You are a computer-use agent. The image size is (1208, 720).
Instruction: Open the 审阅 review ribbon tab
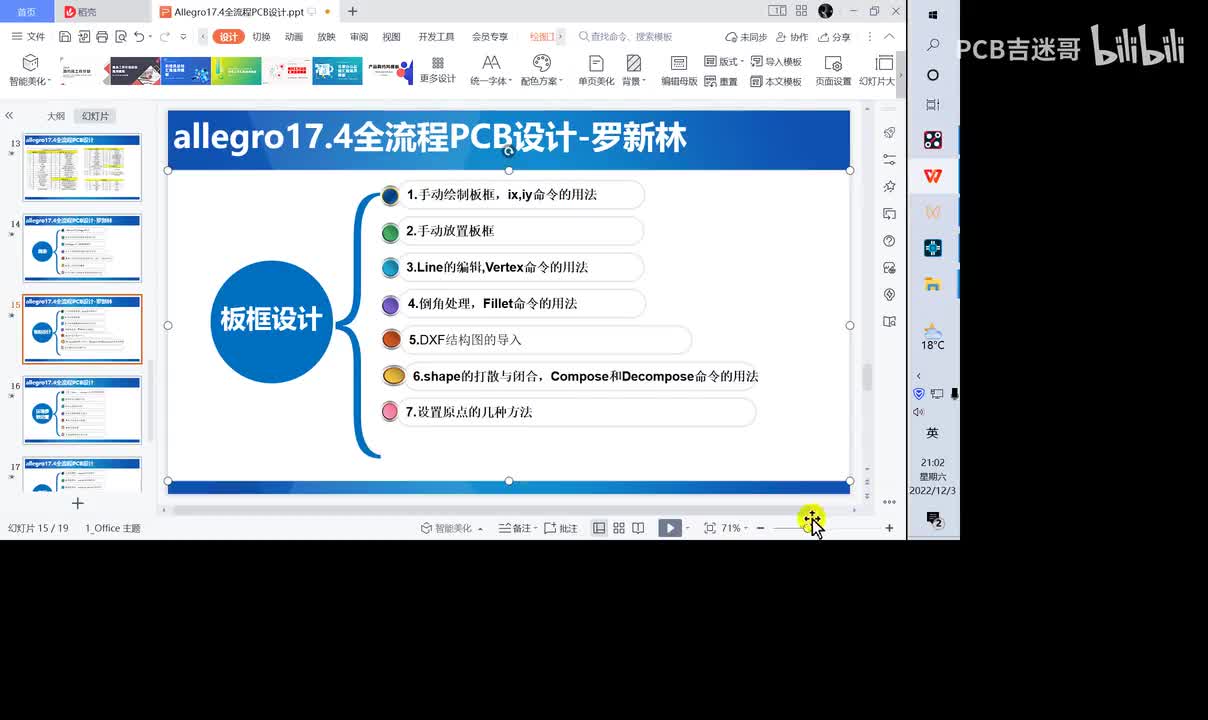point(359,37)
